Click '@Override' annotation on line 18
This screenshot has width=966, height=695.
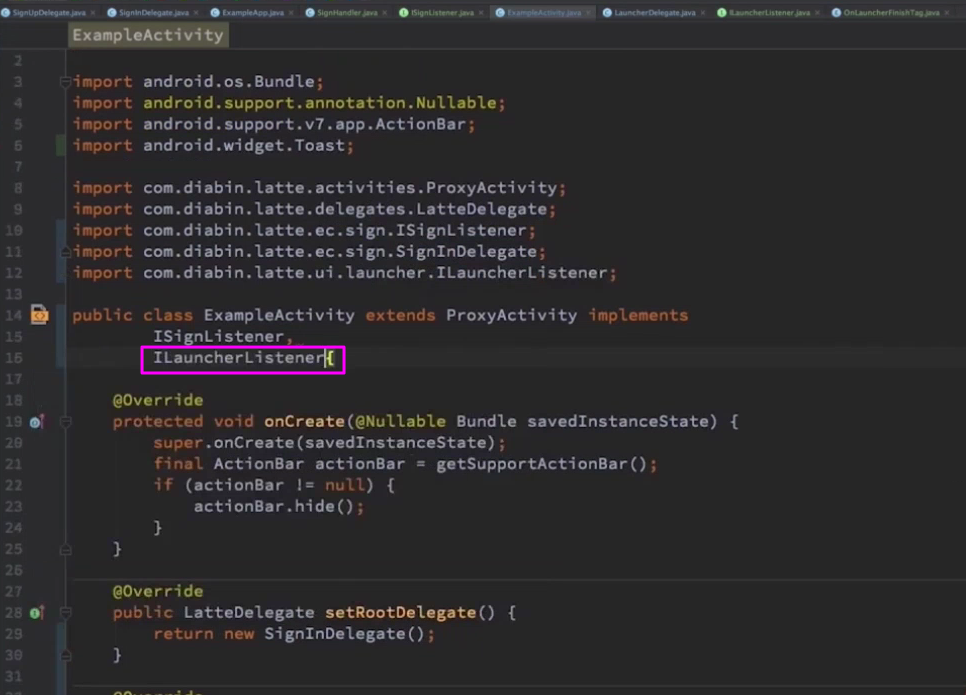click(158, 400)
